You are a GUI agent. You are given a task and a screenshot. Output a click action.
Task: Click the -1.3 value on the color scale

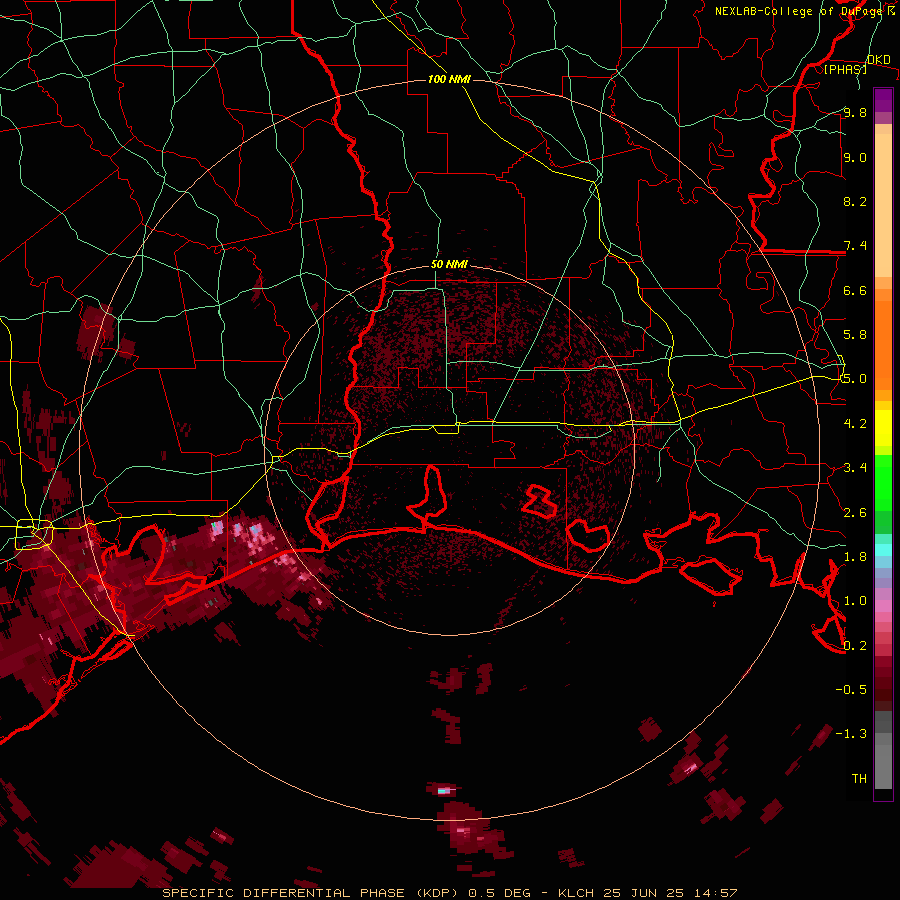851,734
